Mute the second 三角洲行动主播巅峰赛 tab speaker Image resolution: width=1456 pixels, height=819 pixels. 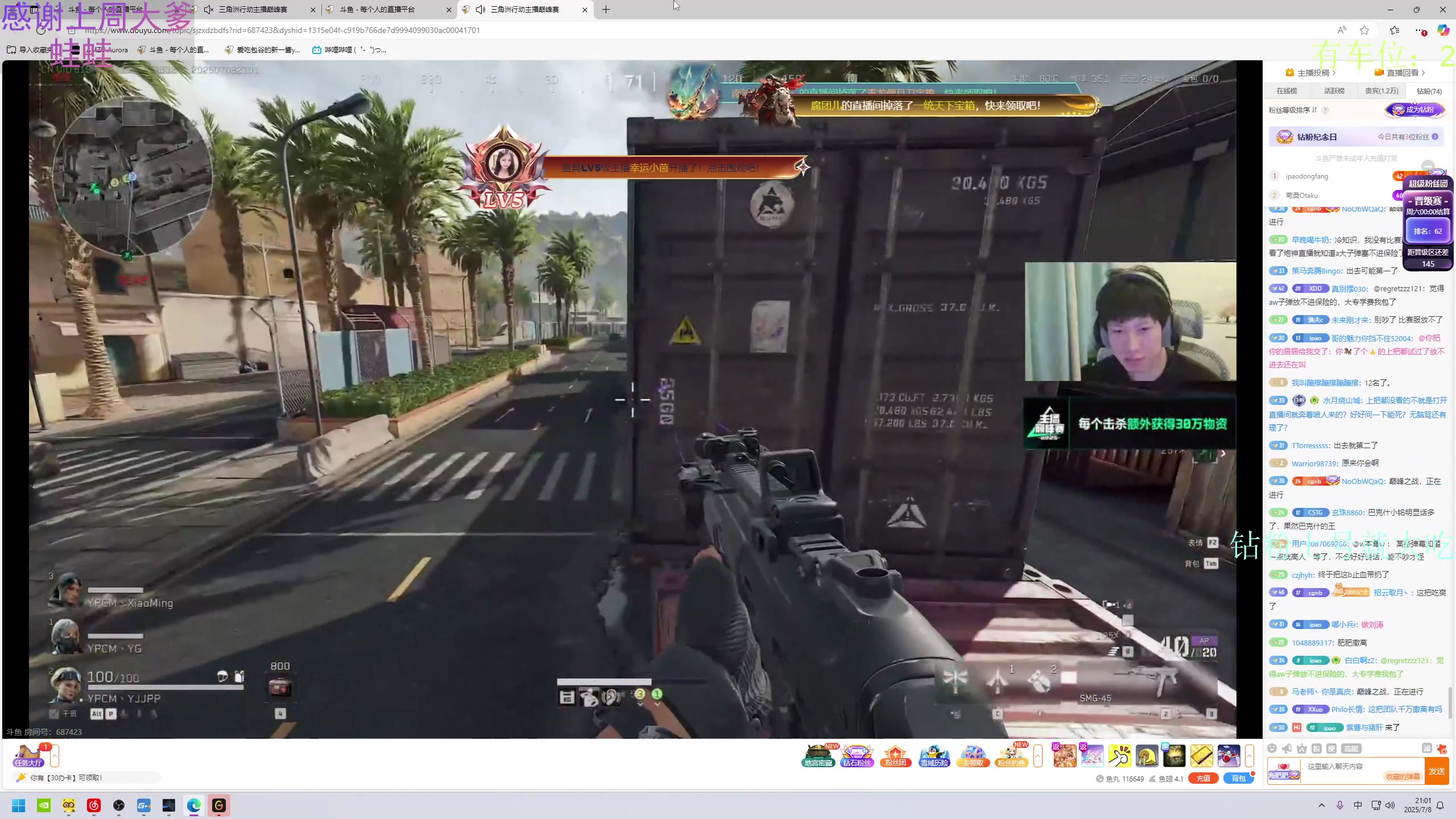pyautogui.click(x=209, y=9)
